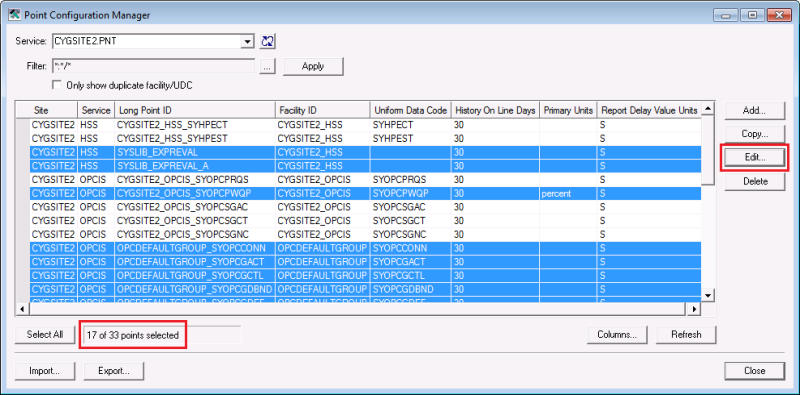Open the filter browse ellipsis button
This screenshot has height=395, width=800.
coord(267,66)
